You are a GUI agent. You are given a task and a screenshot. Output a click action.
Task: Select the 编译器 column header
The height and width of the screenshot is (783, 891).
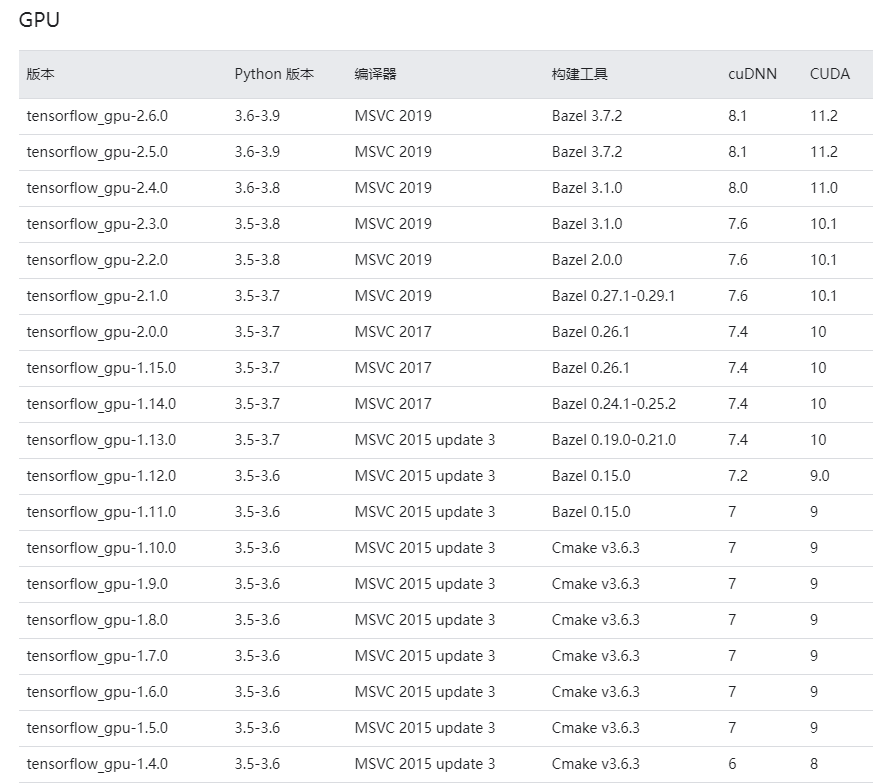pyautogui.click(x=375, y=74)
